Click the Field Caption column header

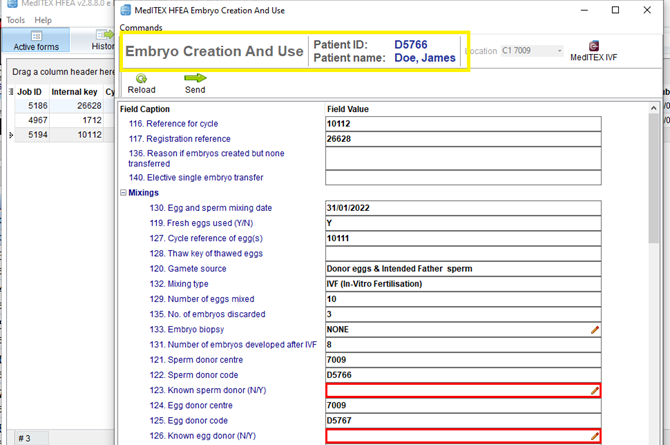(x=145, y=109)
